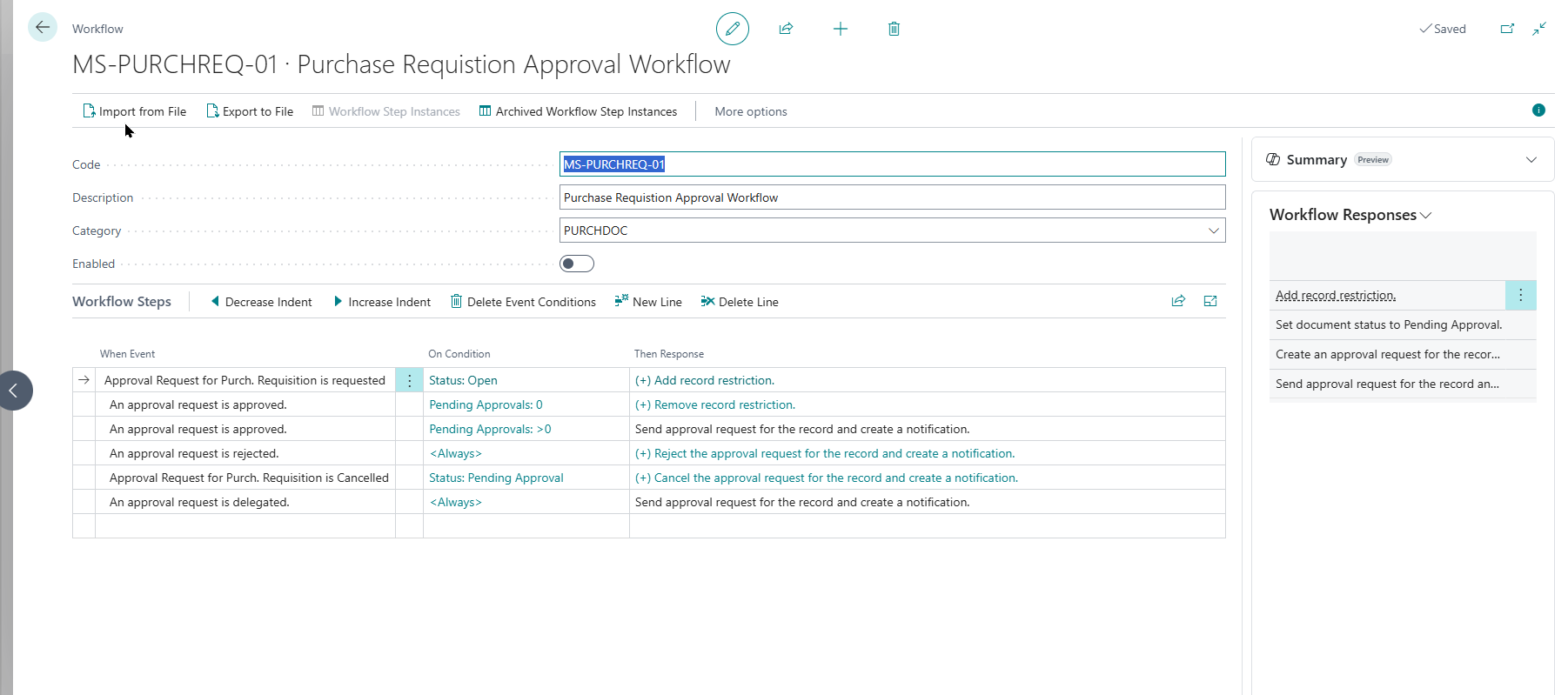Toggle the Enabled switch
This screenshot has height=695, width=1568.
click(576, 264)
